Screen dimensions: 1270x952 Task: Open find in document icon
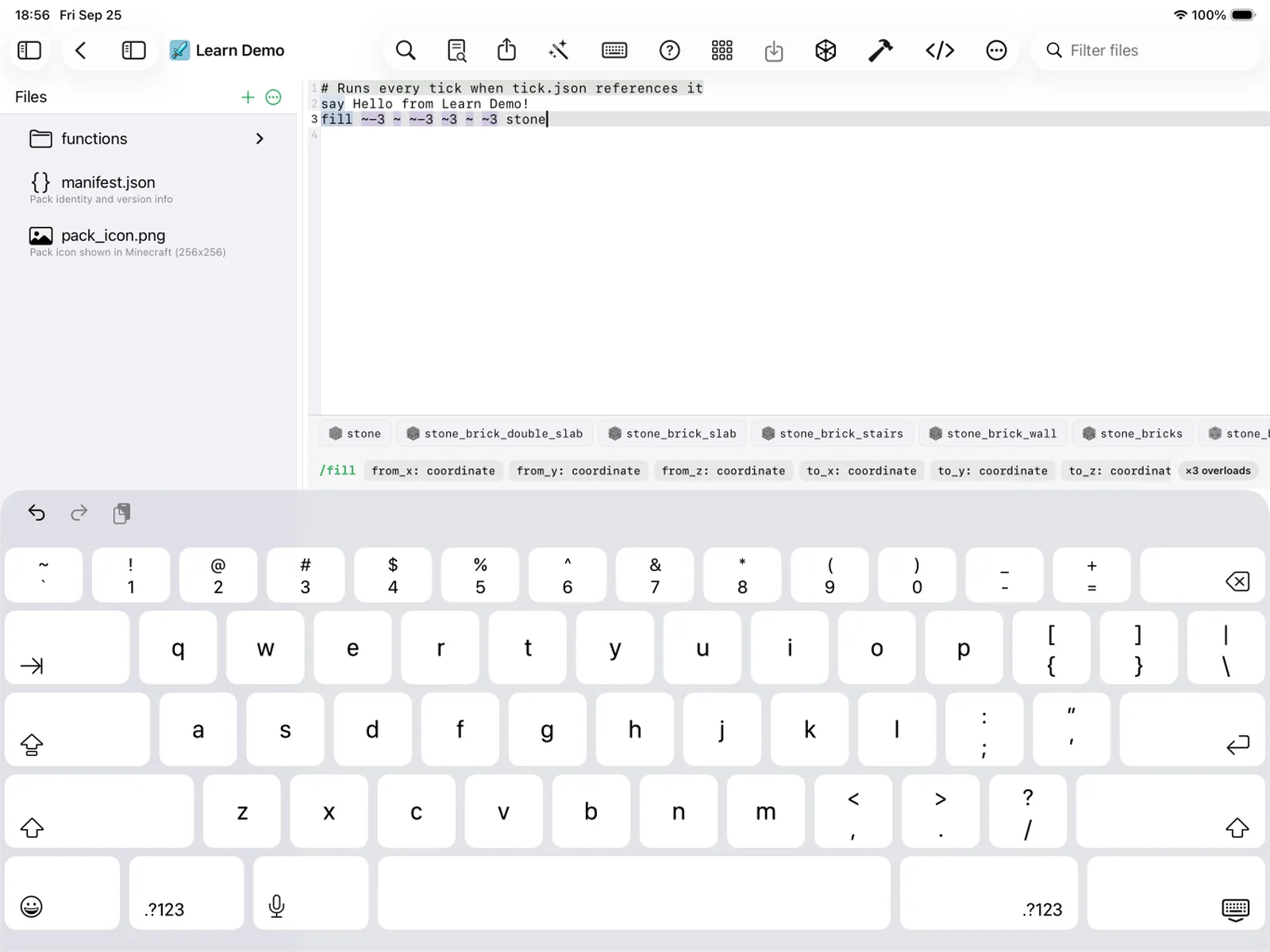(x=457, y=50)
